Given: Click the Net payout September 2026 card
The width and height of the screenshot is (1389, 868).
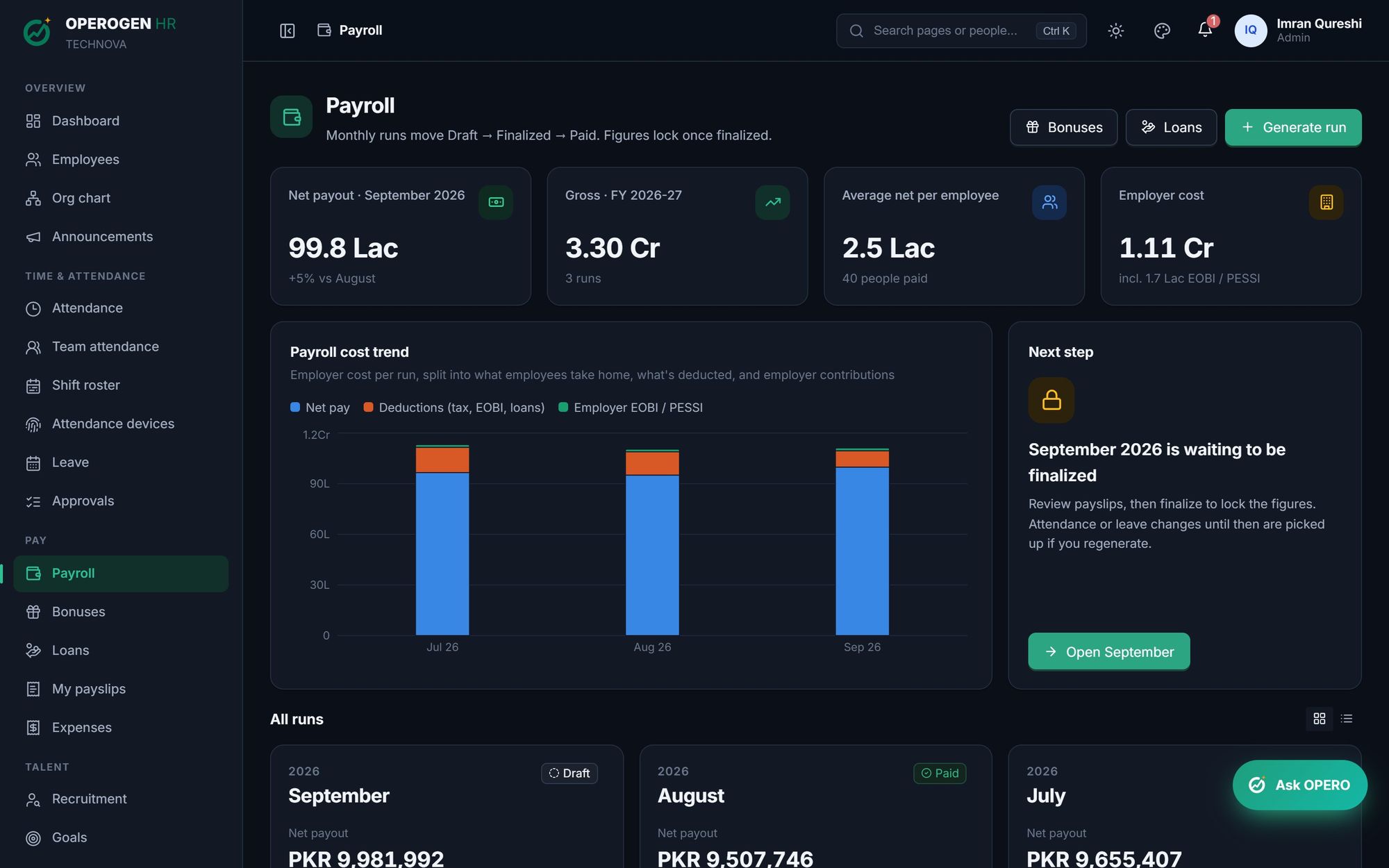Looking at the screenshot, I should (401, 236).
